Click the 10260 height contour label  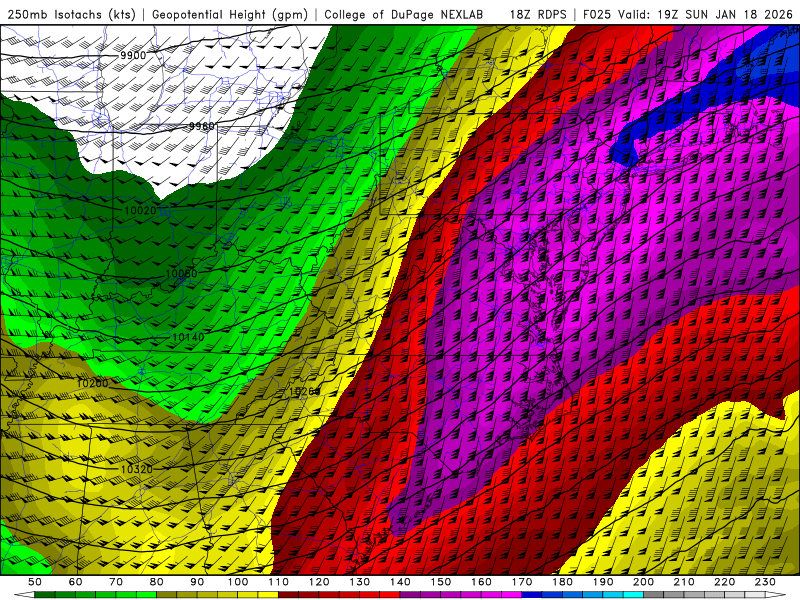click(x=304, y=392)
